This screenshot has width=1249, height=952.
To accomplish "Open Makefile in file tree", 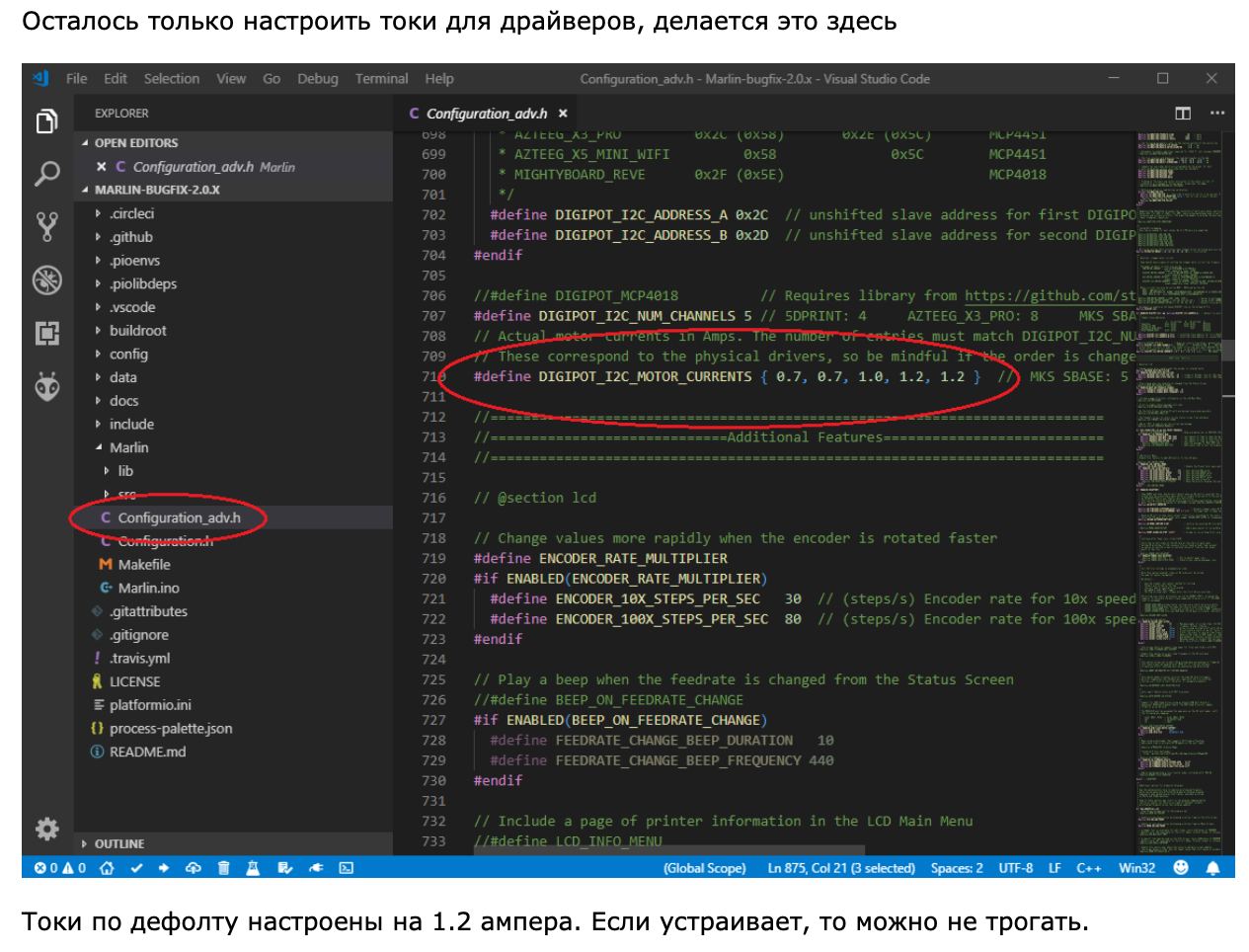I will [144, 565].
